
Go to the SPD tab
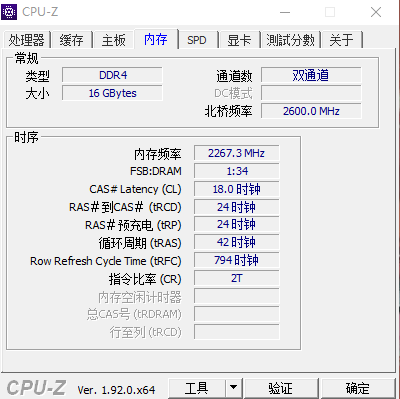tap(197, 40)
